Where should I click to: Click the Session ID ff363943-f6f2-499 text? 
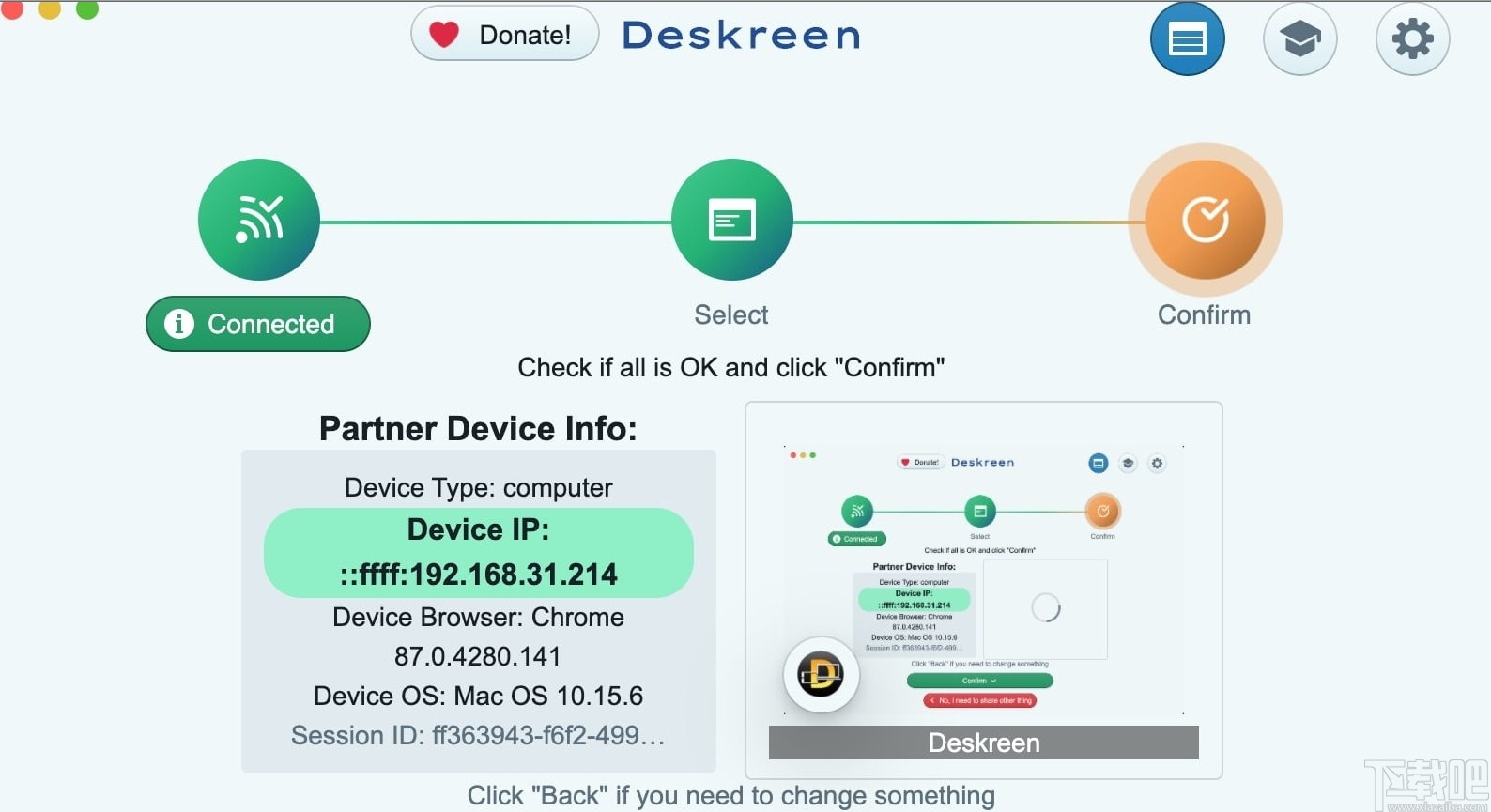[478, 735]
